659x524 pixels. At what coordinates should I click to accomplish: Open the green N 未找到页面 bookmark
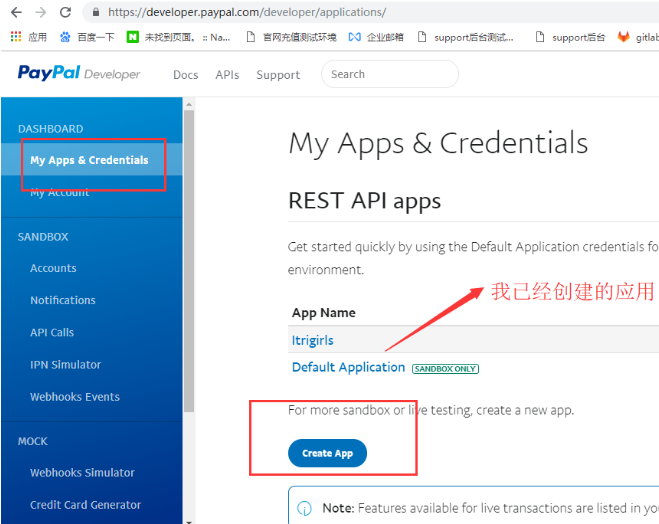point(179,37)
